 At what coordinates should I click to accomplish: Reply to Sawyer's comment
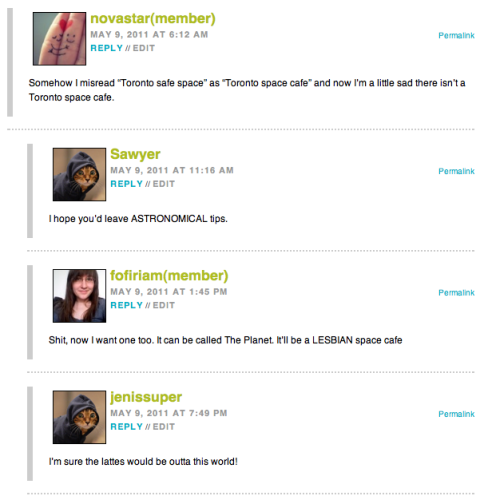(127, 184)
